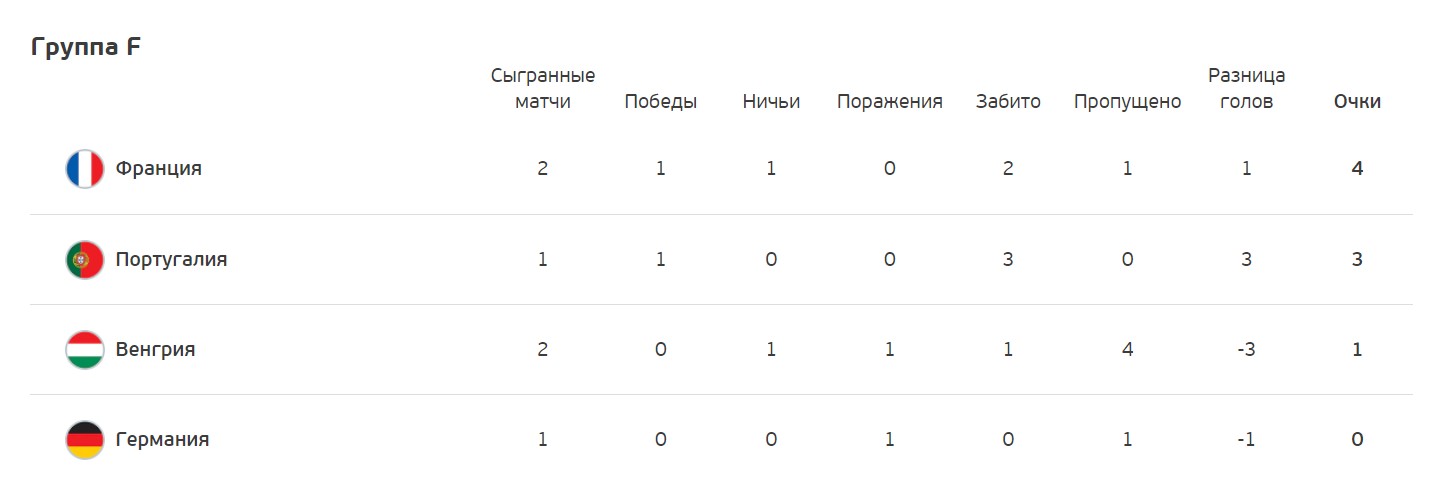Click the France flag icon

pos(85,169)
